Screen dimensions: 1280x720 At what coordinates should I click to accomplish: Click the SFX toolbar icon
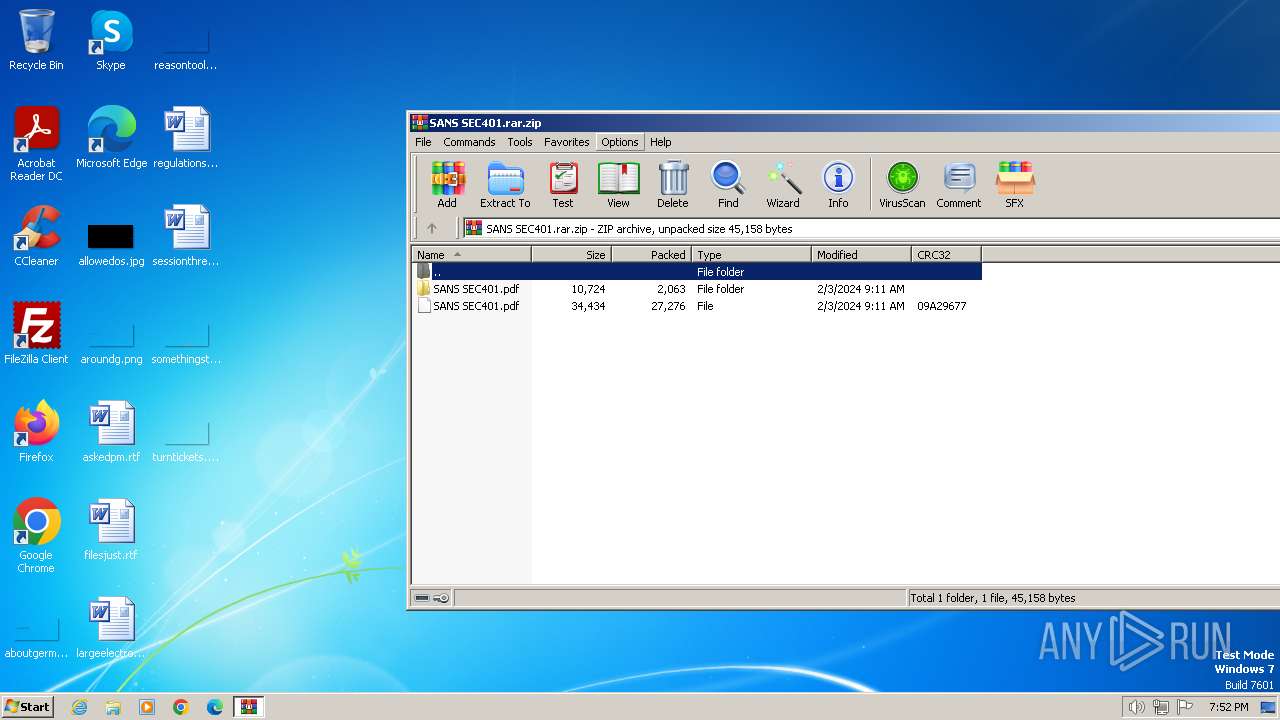click(1014, 185)
